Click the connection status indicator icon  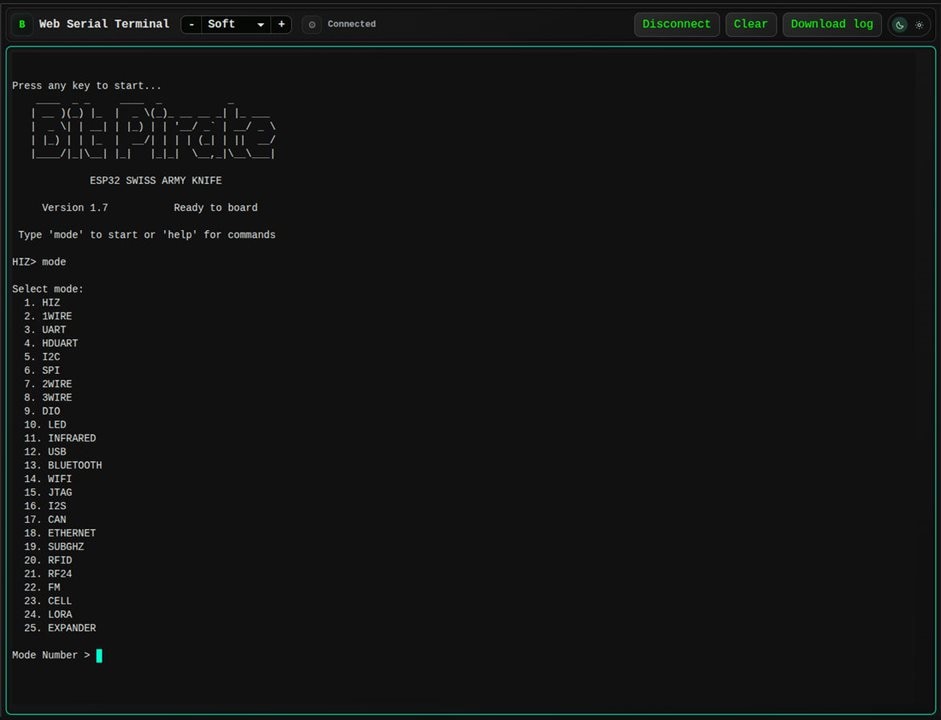(x=311, y=25)
